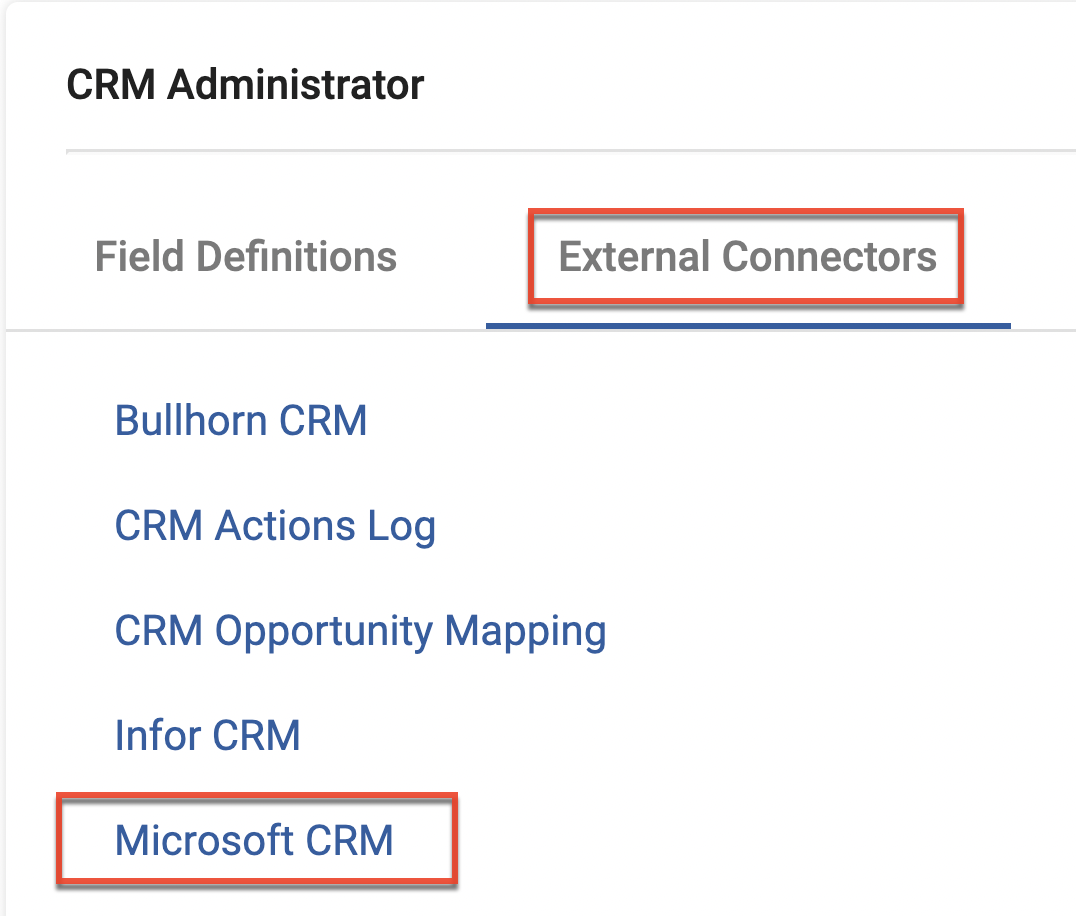Click the Microsoft CRM link

pyautogui.click(x=254, y=840)
